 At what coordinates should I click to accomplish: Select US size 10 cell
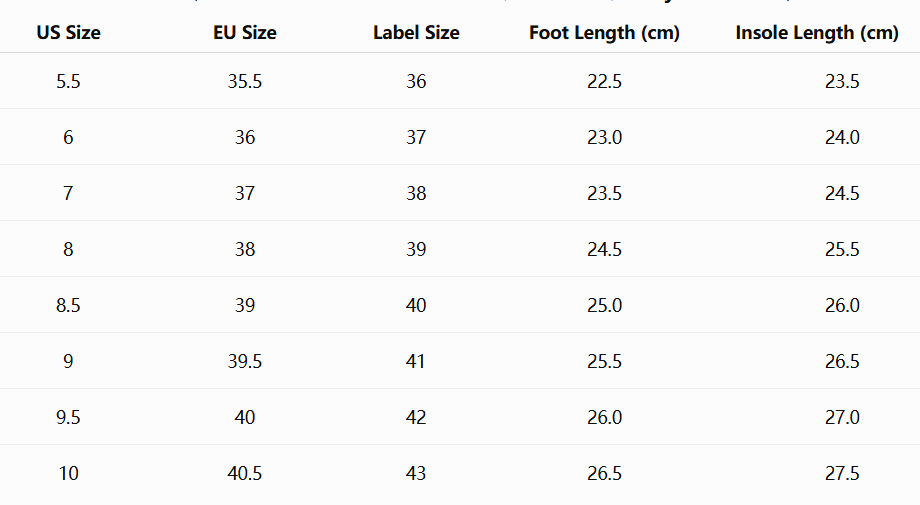click(x=68, y=473)
